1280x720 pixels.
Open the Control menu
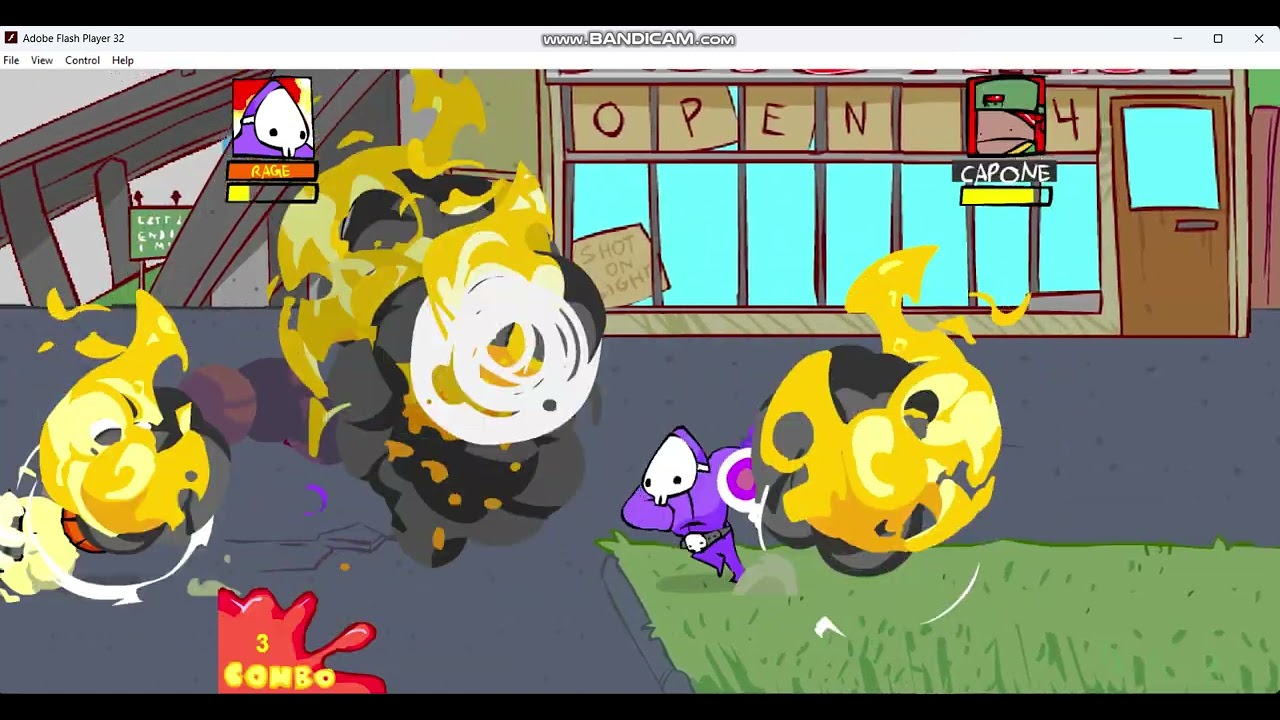(x=82, y=60)
